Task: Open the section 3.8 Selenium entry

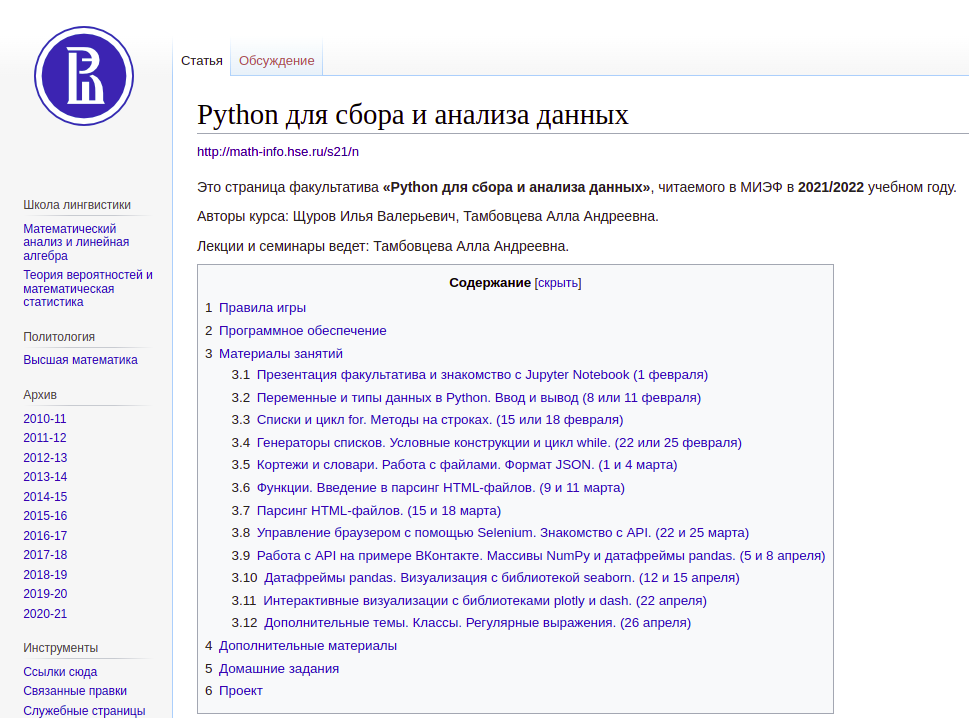Action: (x=502, y=533)
